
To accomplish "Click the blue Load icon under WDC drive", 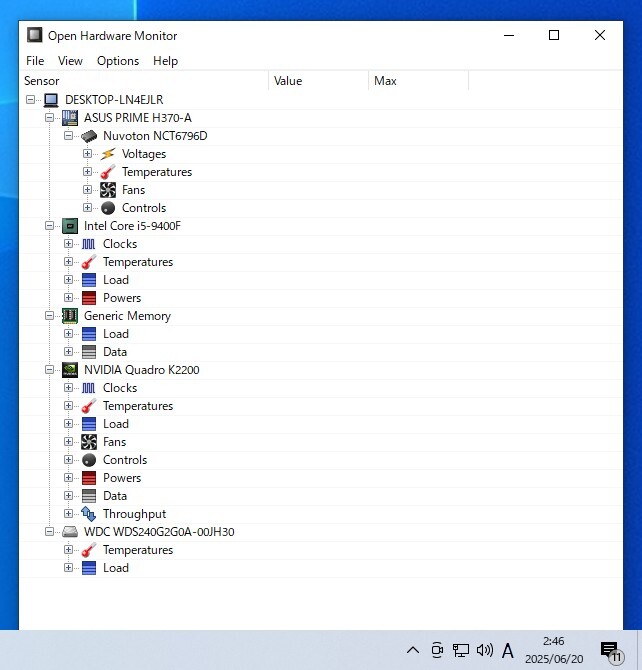I will pyautogui.click(x=89, y=568).
